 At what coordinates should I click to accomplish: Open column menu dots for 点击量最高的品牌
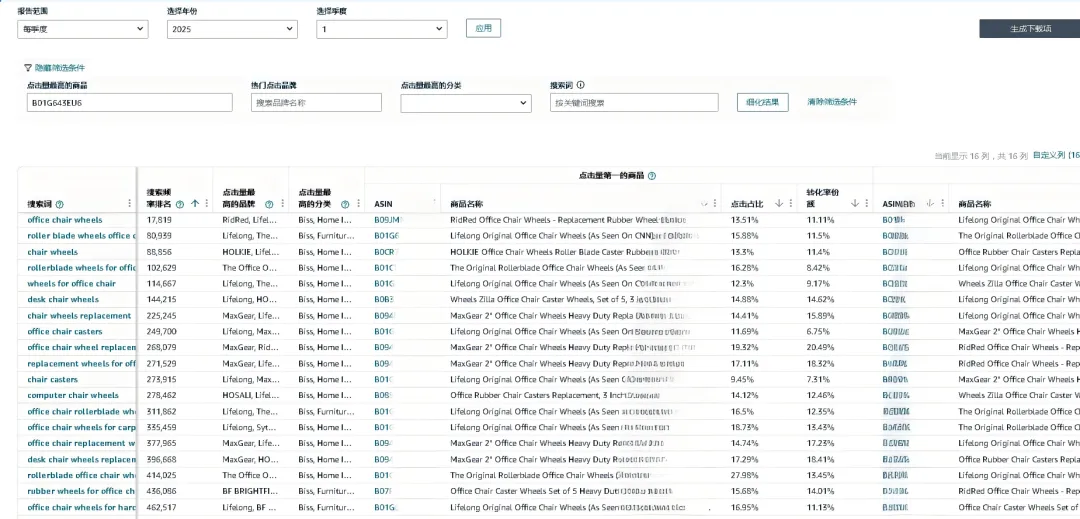[x=282, y=204]
